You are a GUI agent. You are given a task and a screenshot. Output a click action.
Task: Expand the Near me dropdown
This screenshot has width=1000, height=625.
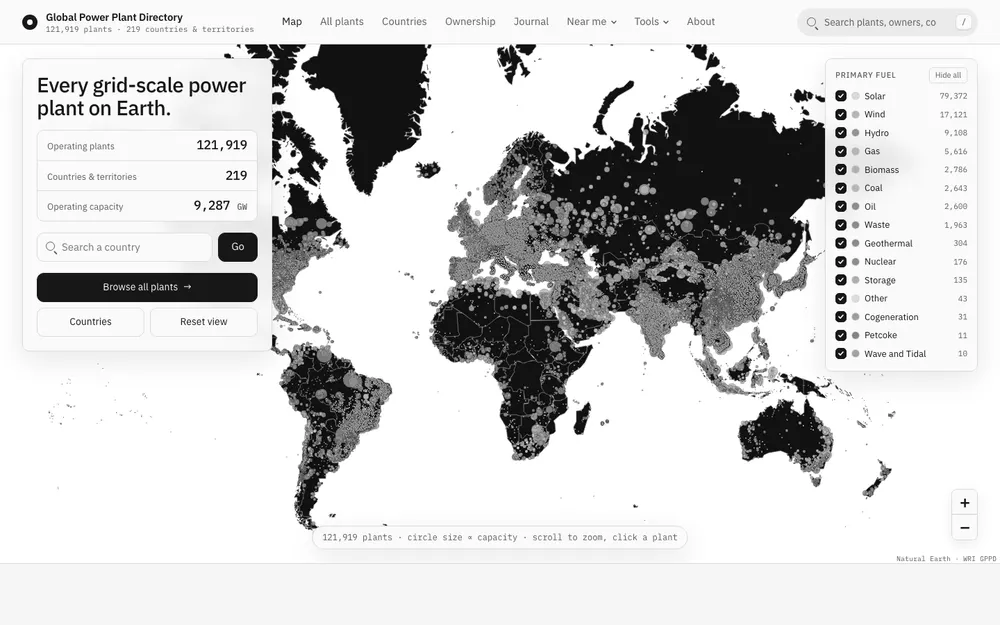coord(591,22)
